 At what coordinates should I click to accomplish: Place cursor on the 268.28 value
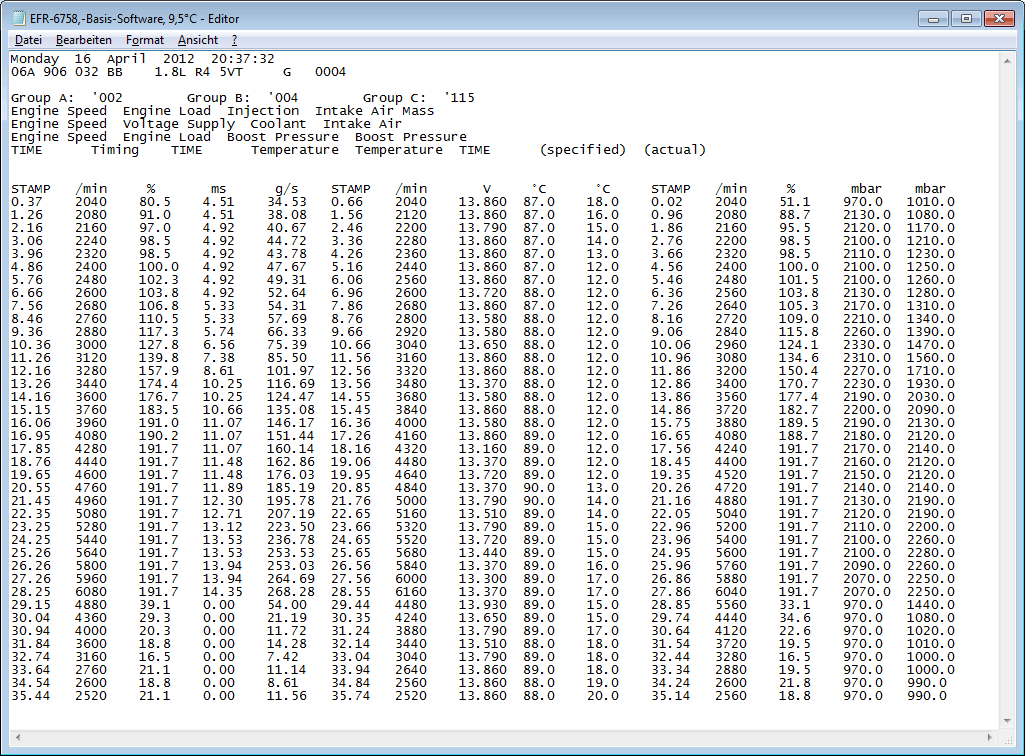[293, 592]
